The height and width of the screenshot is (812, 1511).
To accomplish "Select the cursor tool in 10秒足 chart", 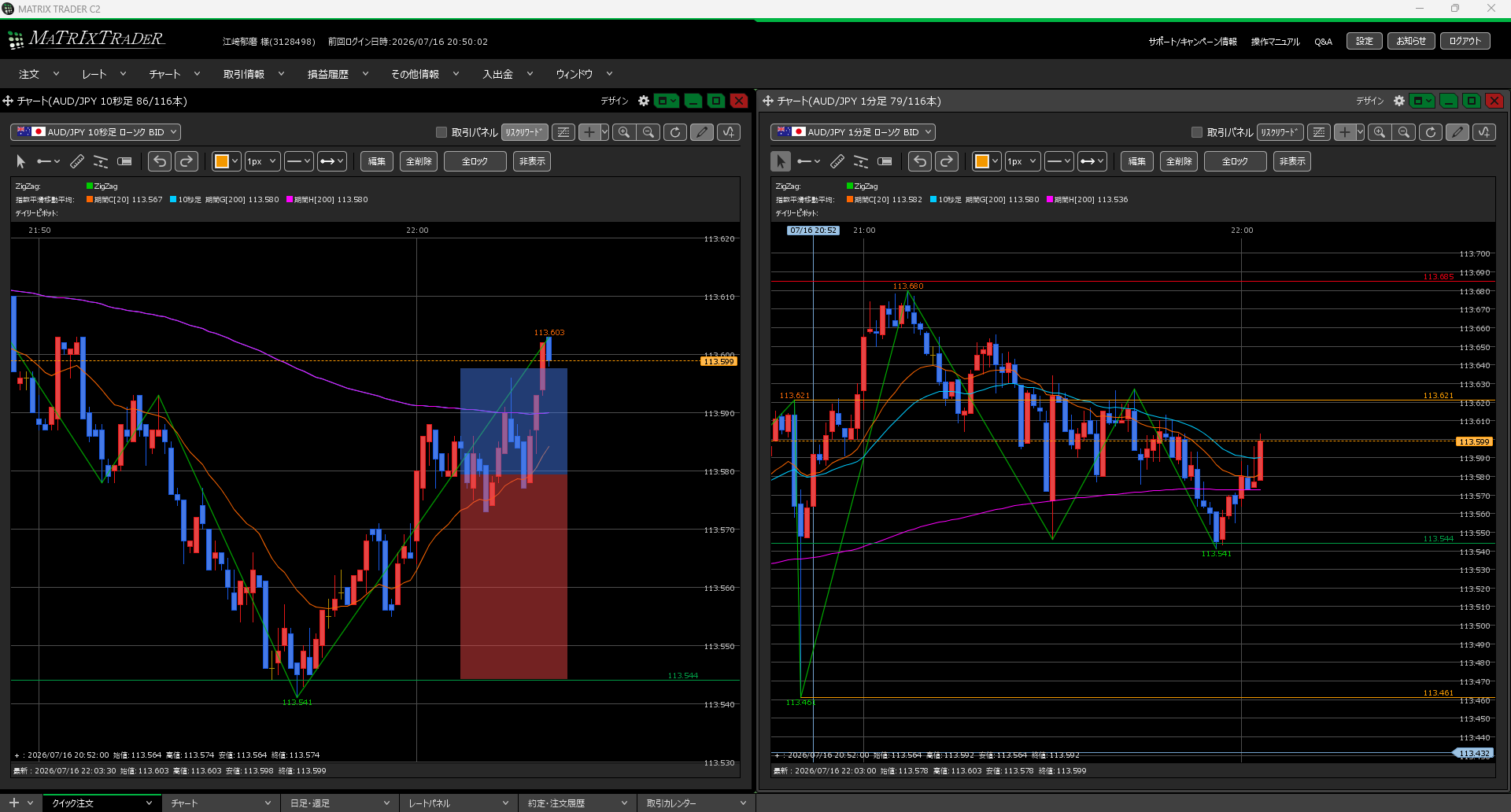I will click(21, 161).
